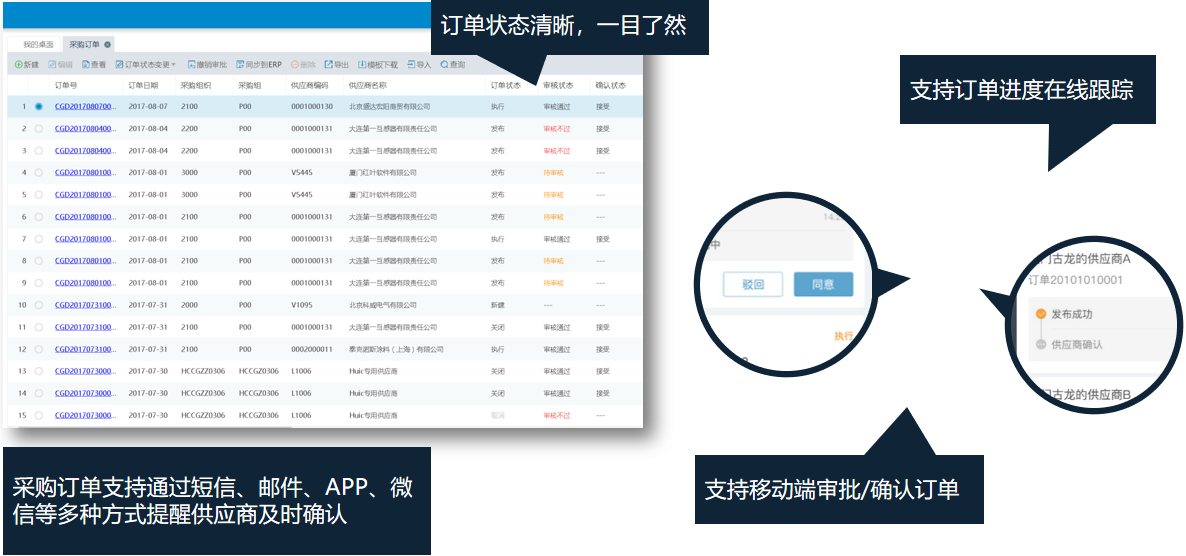Image resolution: width=1186 pixels, height=556 pixels.
Task: Click the 同步到ERP sync icon
Action: click(x=241, y=65)
